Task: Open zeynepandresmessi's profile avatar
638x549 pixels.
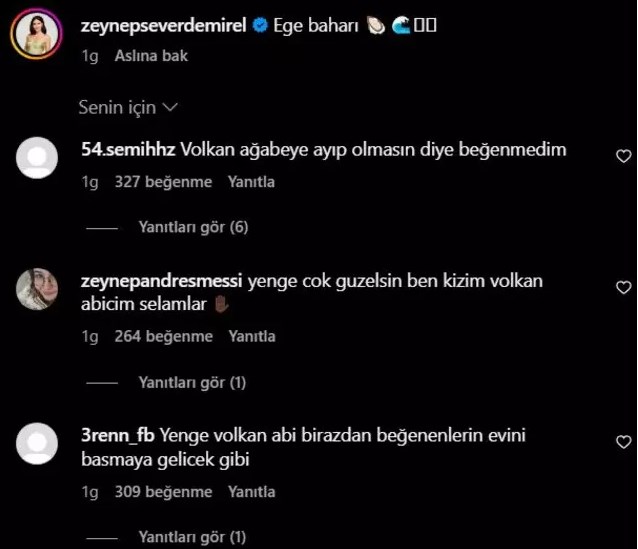Action: (37, 289)
